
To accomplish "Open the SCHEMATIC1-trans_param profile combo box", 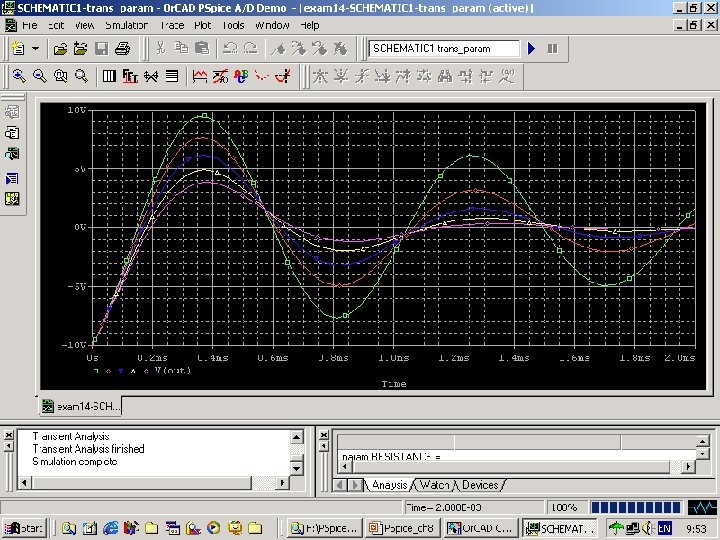I will (x=445, y=48).
